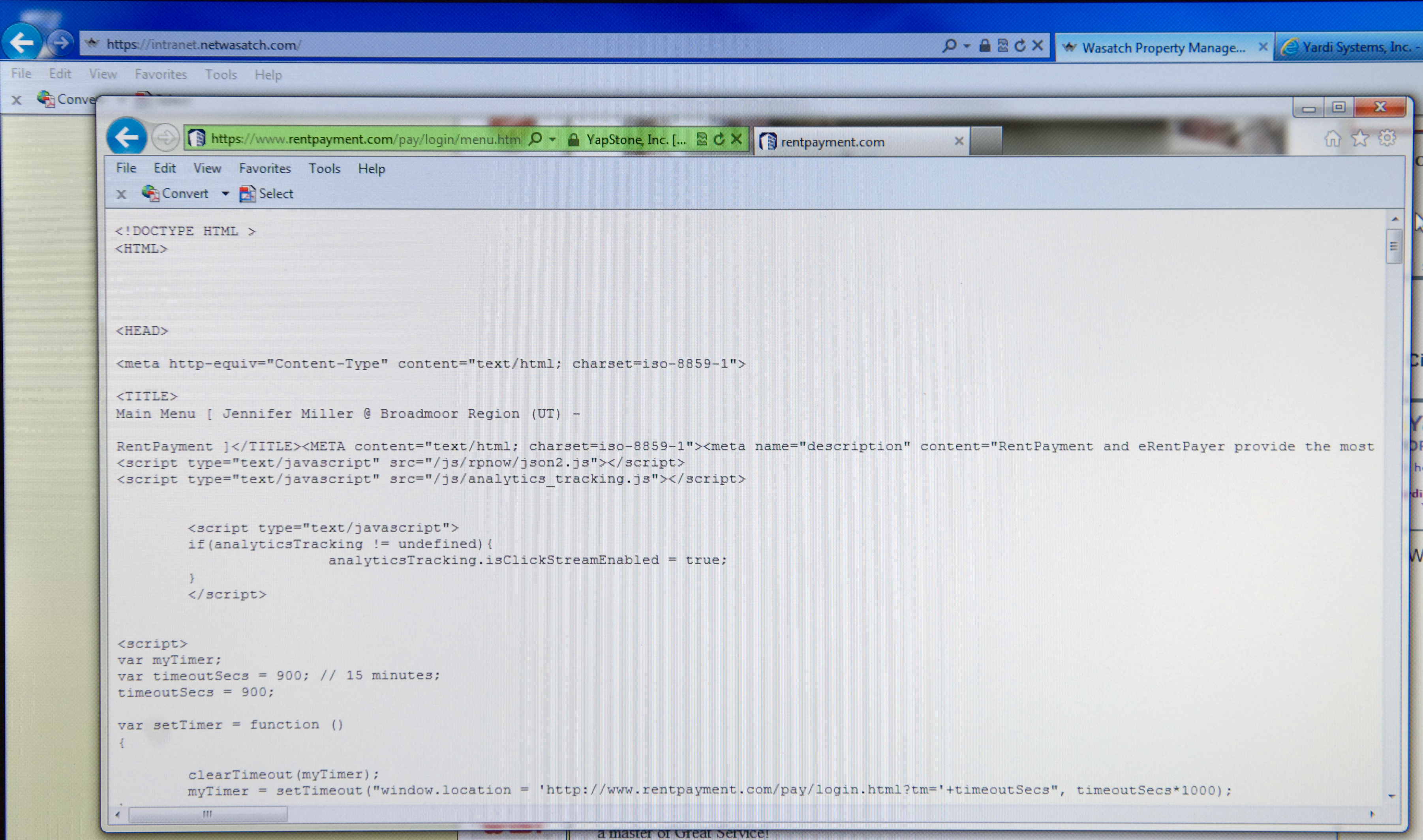Open Tools menu in rentpayment window
The height and width of the screenshot is (840, 1423).
[324, 169]
